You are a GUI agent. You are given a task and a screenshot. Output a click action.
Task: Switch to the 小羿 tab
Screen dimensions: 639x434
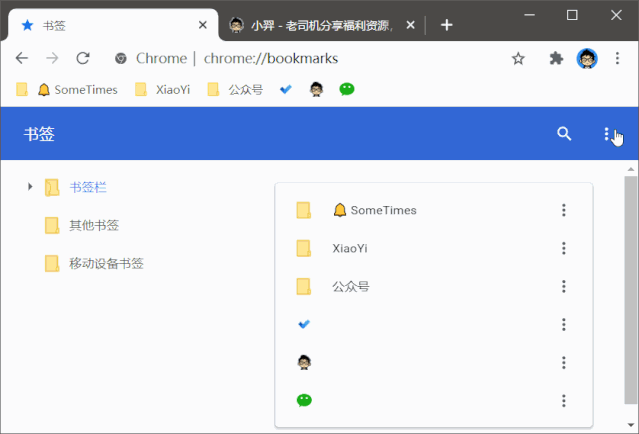321,26
